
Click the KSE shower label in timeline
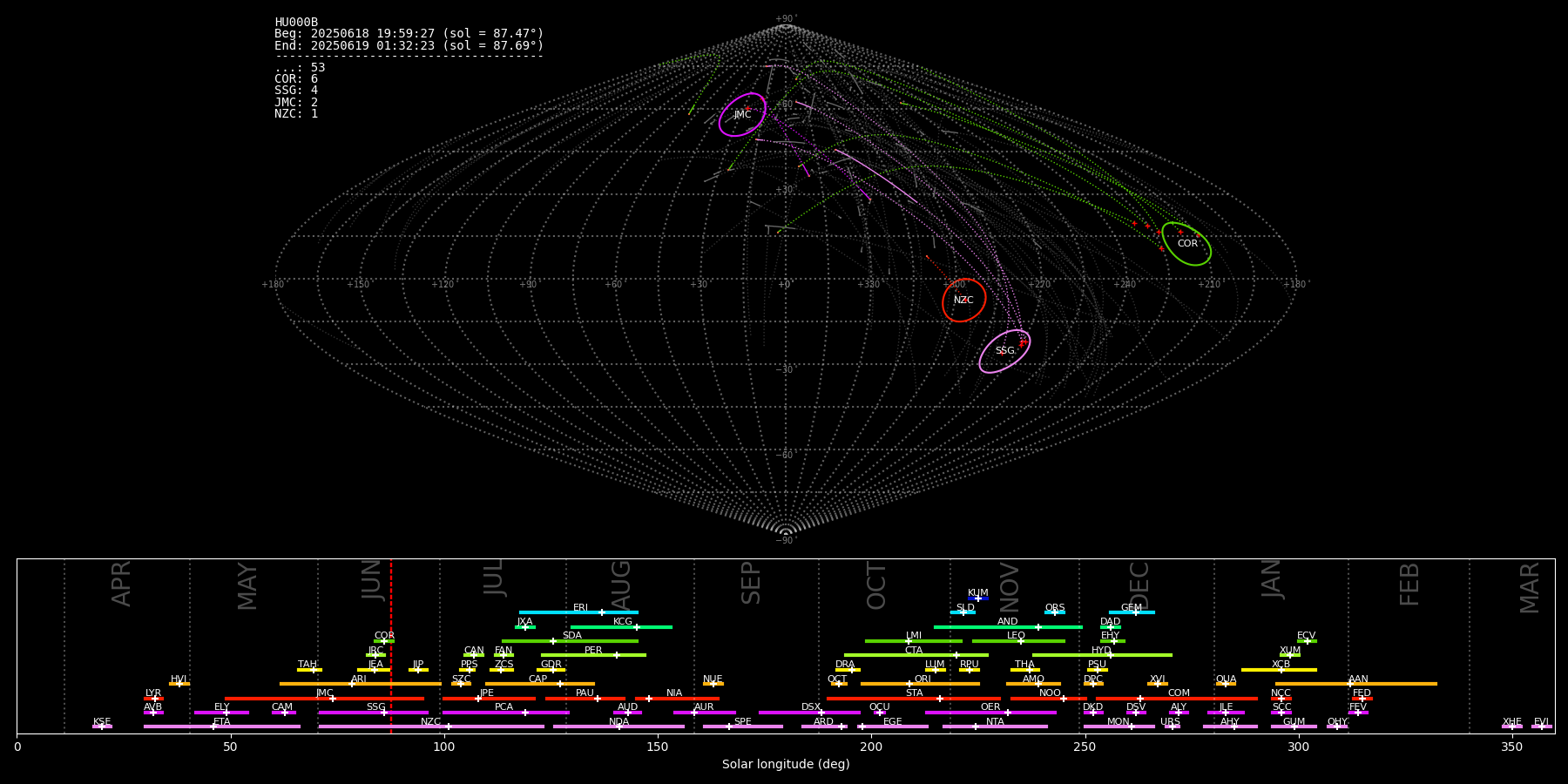[x=102, y=722]
